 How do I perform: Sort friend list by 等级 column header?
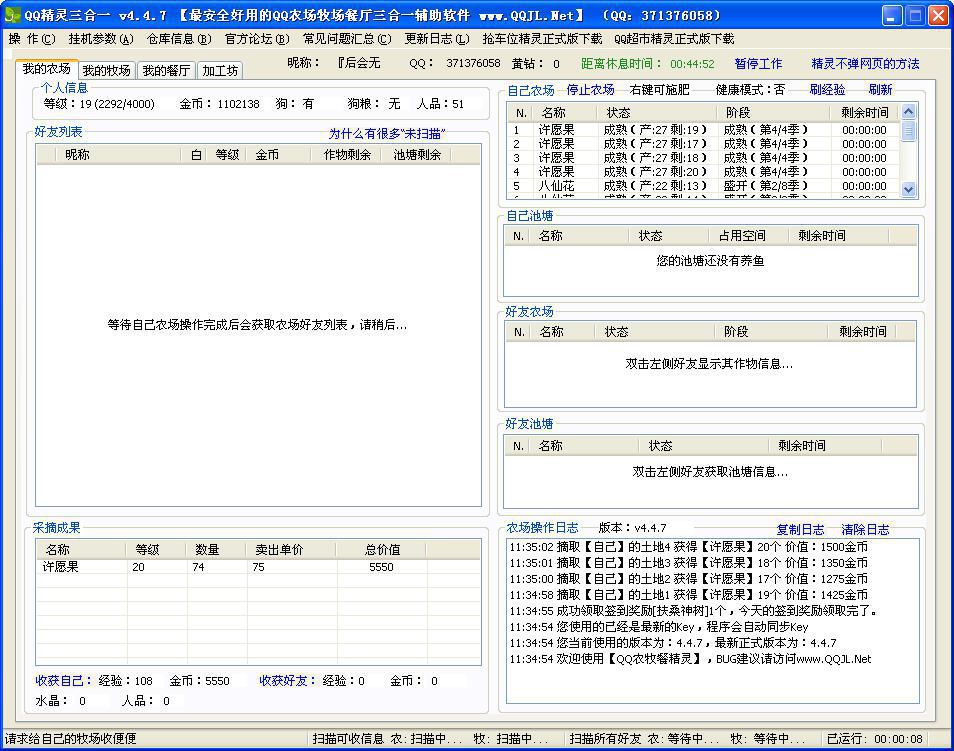(227, 155)
